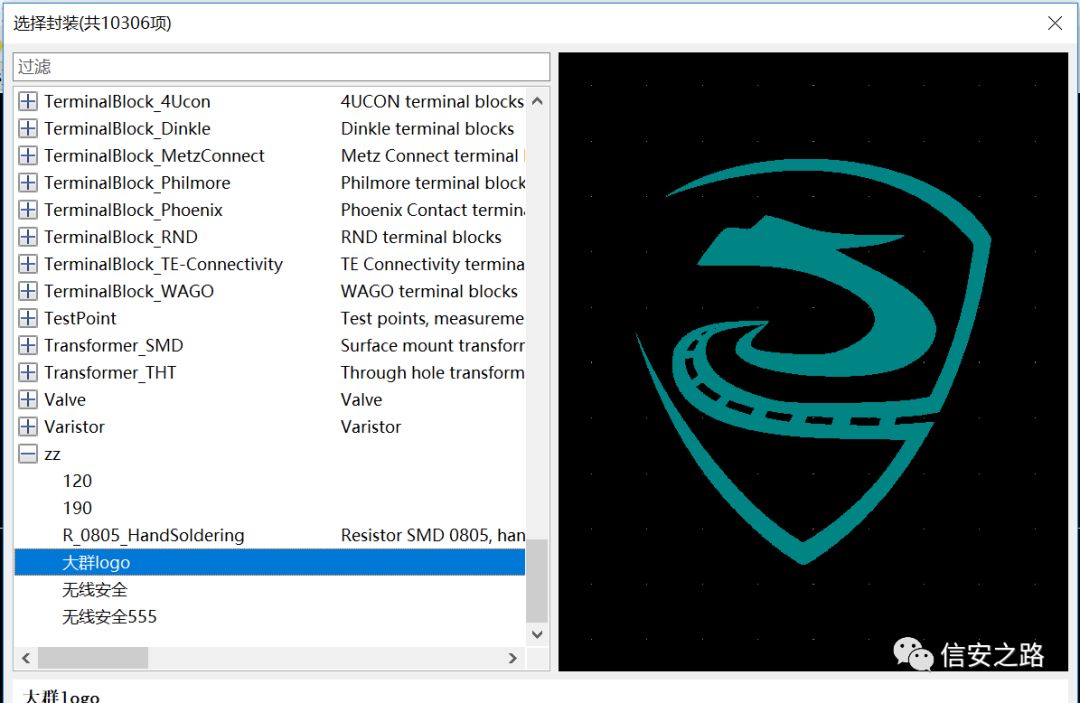The height and width of the screenshot is (703, 1080).
Task: Expand the TerminalBlock_RND library
Action: coord(28,237)
